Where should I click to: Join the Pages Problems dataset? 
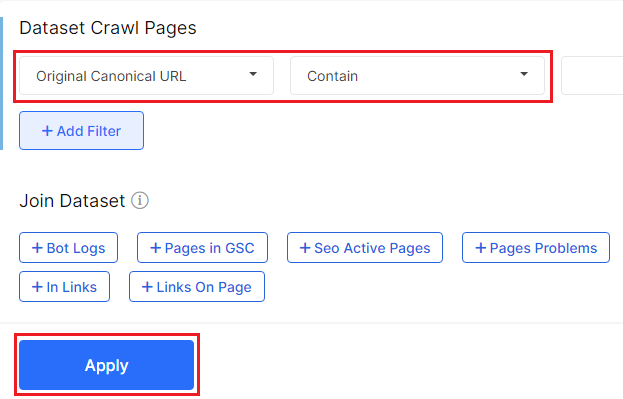pyautogui.click(x=536, y=248)
